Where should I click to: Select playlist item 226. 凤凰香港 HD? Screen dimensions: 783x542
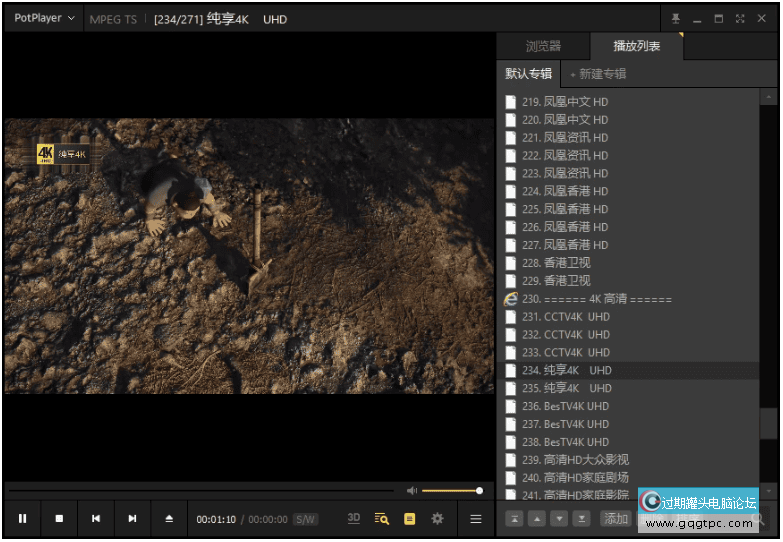click(628, 227)
